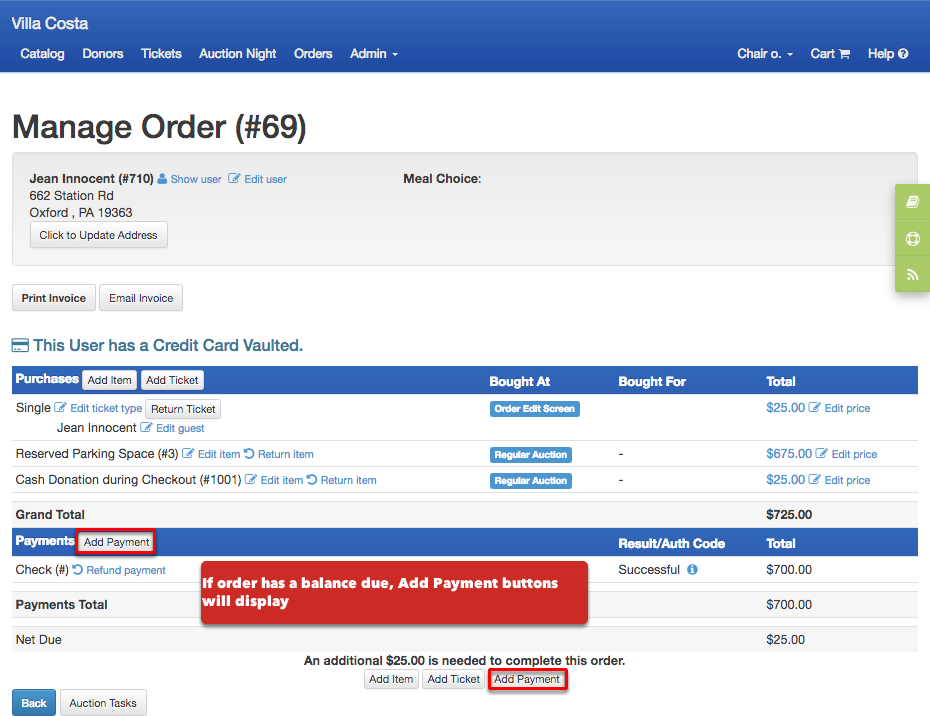The image size is (930, 716).
Task: Click undo icon for Cash Donation Return item
Action: pyautogui.click(x=312, y=479)
